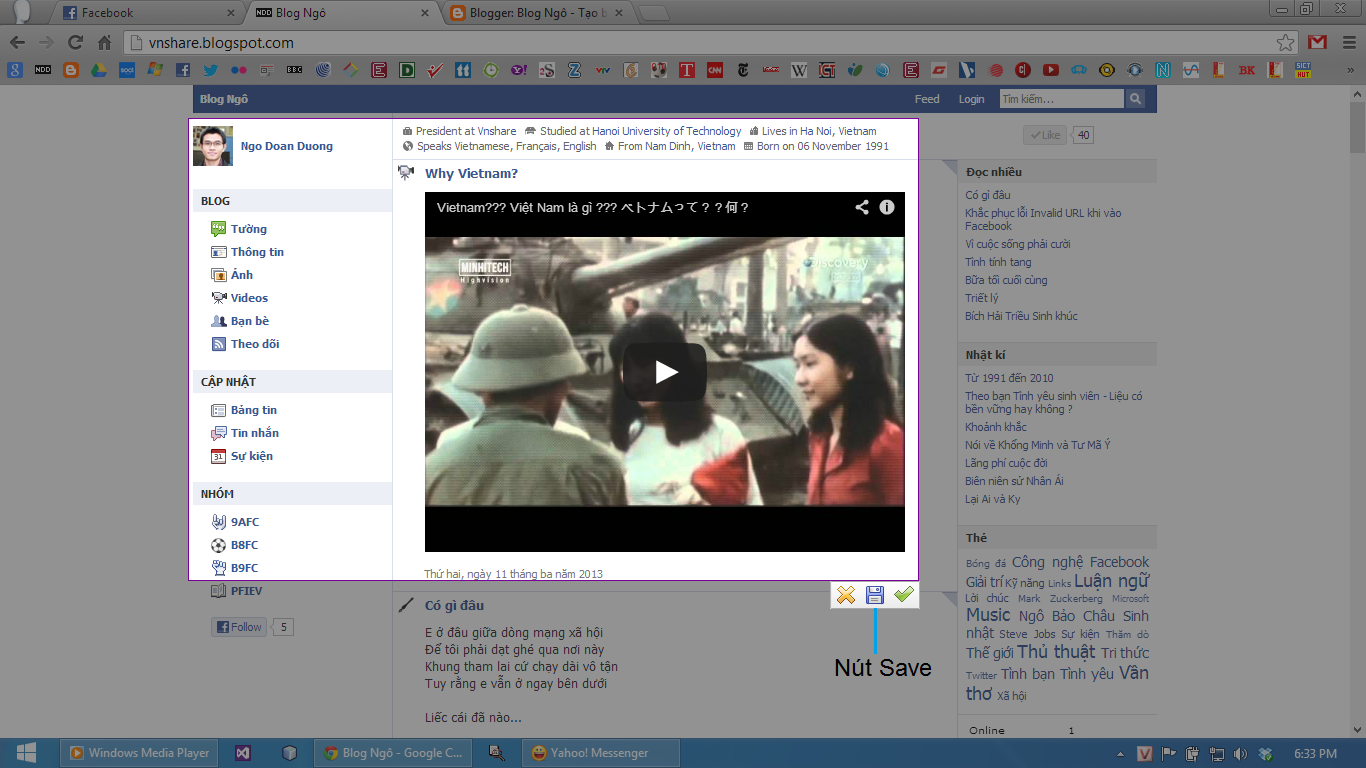1366x768 pixels.
Task: Click the green checkmark confirm capture icon
Action: pyautogui.click(x=904, y=595)
